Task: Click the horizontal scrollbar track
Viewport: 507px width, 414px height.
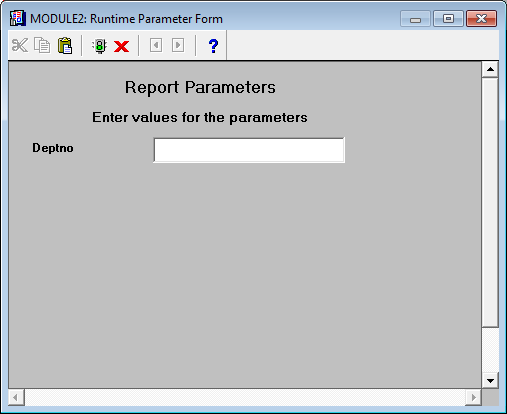Action: pyautogui.click(x=245, y=397)
